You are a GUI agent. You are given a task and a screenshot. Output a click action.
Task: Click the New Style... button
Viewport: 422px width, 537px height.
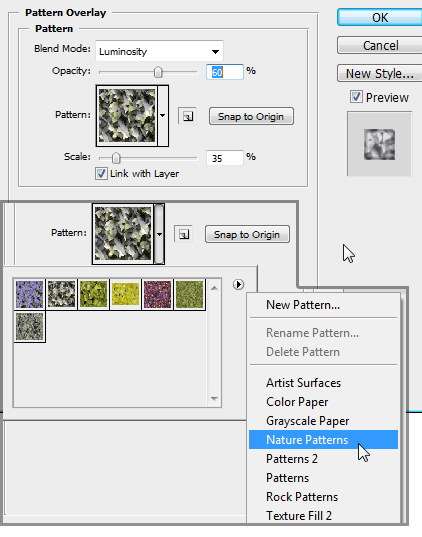pos(380,73)
